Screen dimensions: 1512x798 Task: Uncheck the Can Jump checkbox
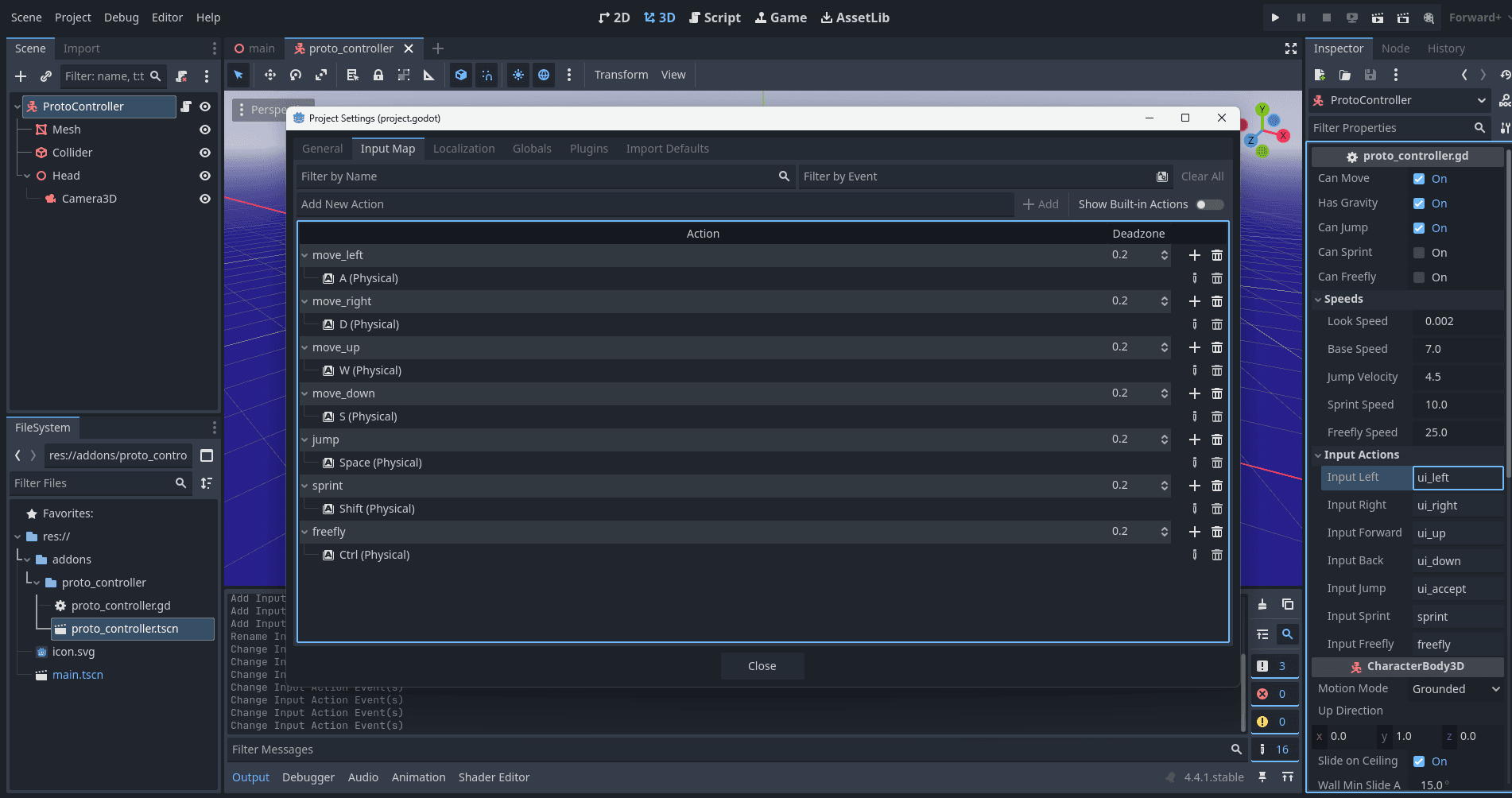click(1419, 228)
